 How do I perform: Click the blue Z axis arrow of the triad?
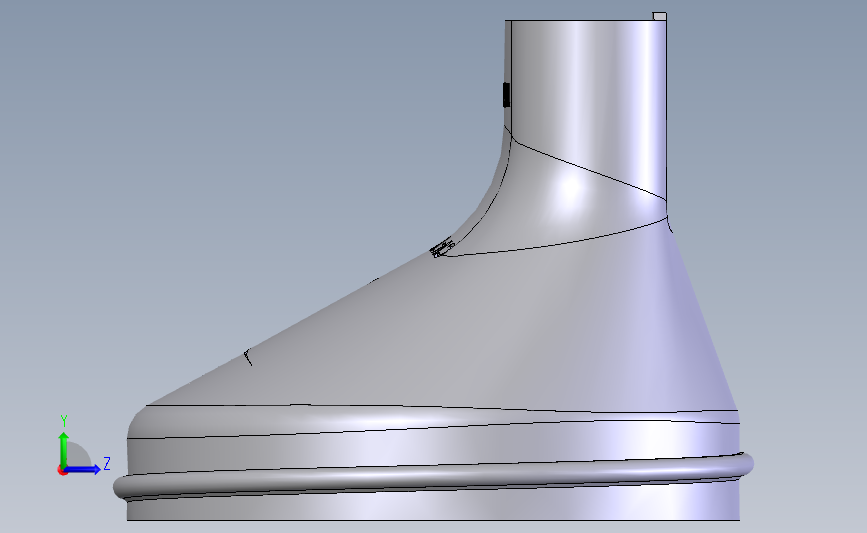pyautogui.click(x=83, y=470)
